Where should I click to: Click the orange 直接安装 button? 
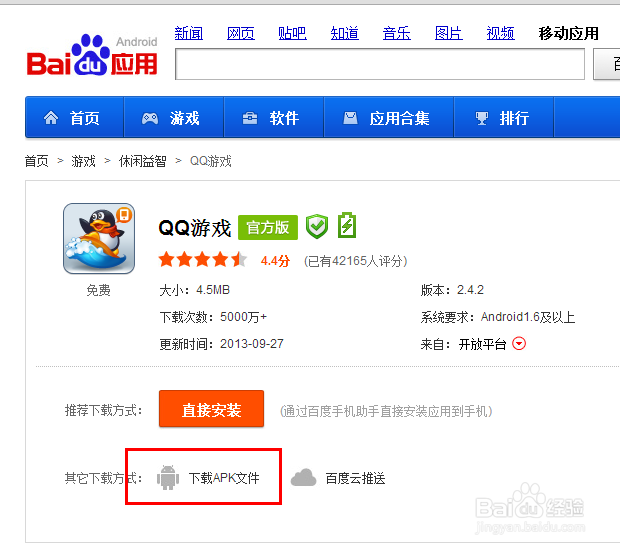(x=212, y=409)
